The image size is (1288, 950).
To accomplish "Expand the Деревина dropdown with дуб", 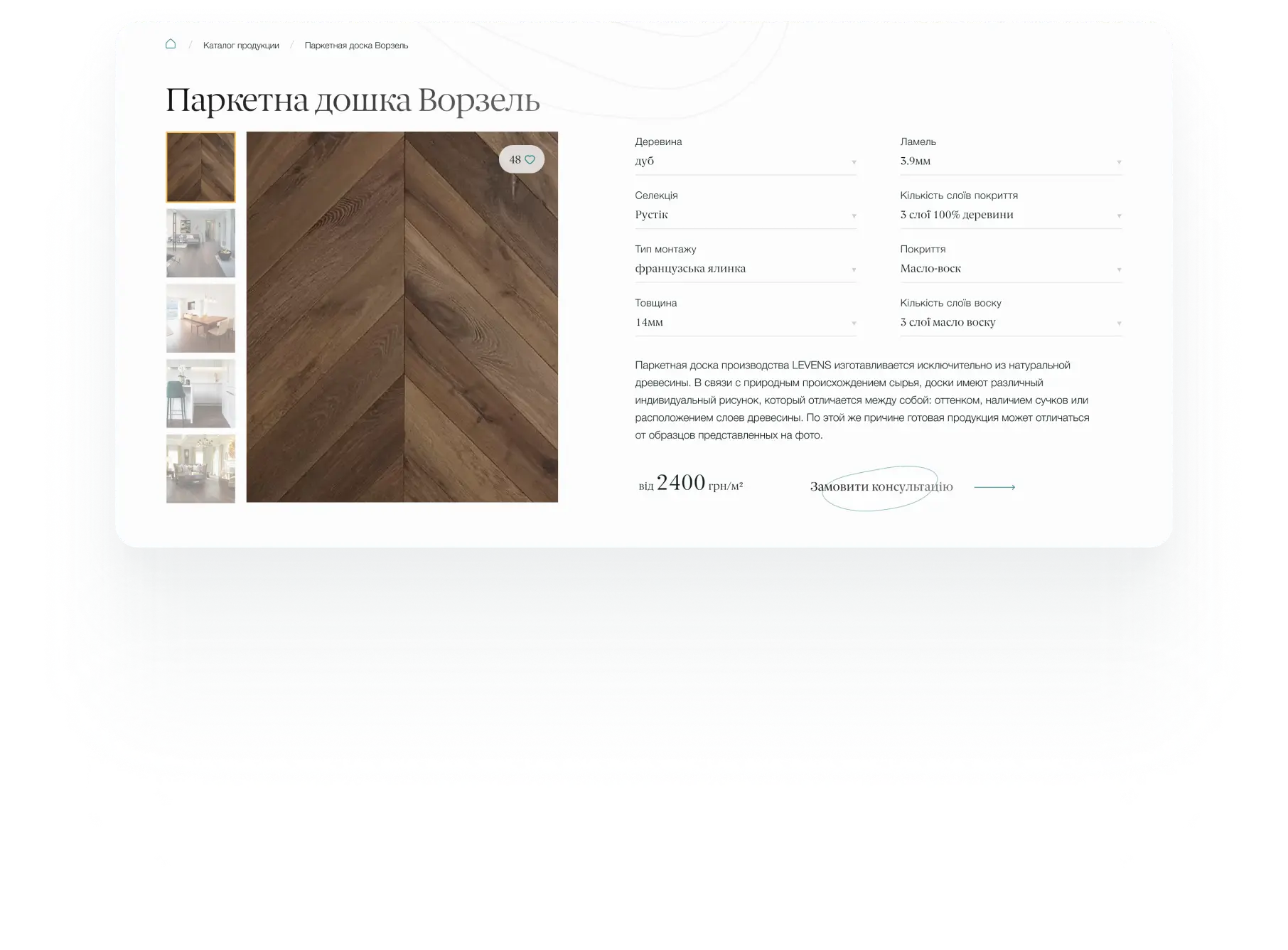I will click(746, 161).
